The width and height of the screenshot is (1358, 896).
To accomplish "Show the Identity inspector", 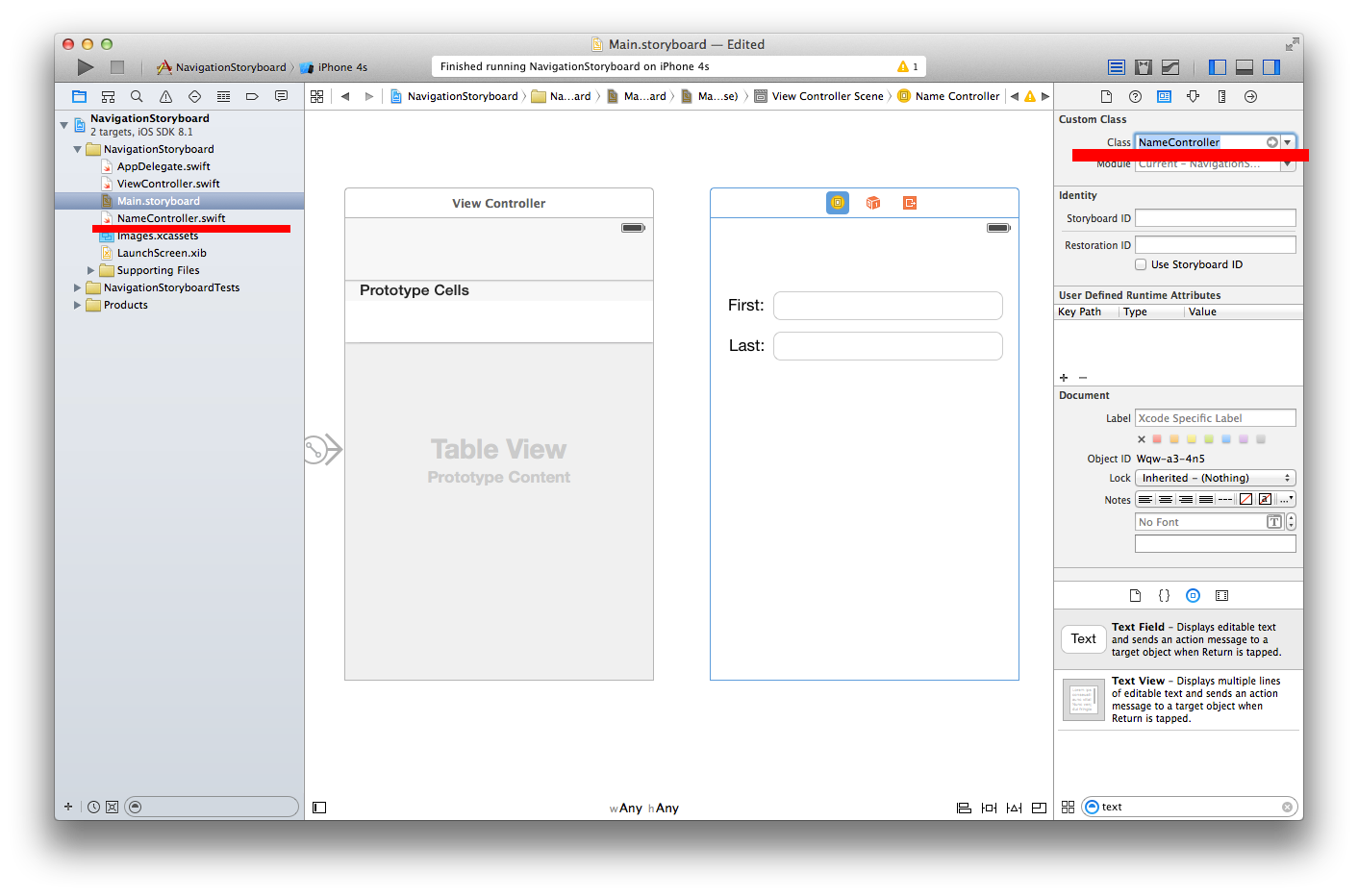I will [1164, 96].
